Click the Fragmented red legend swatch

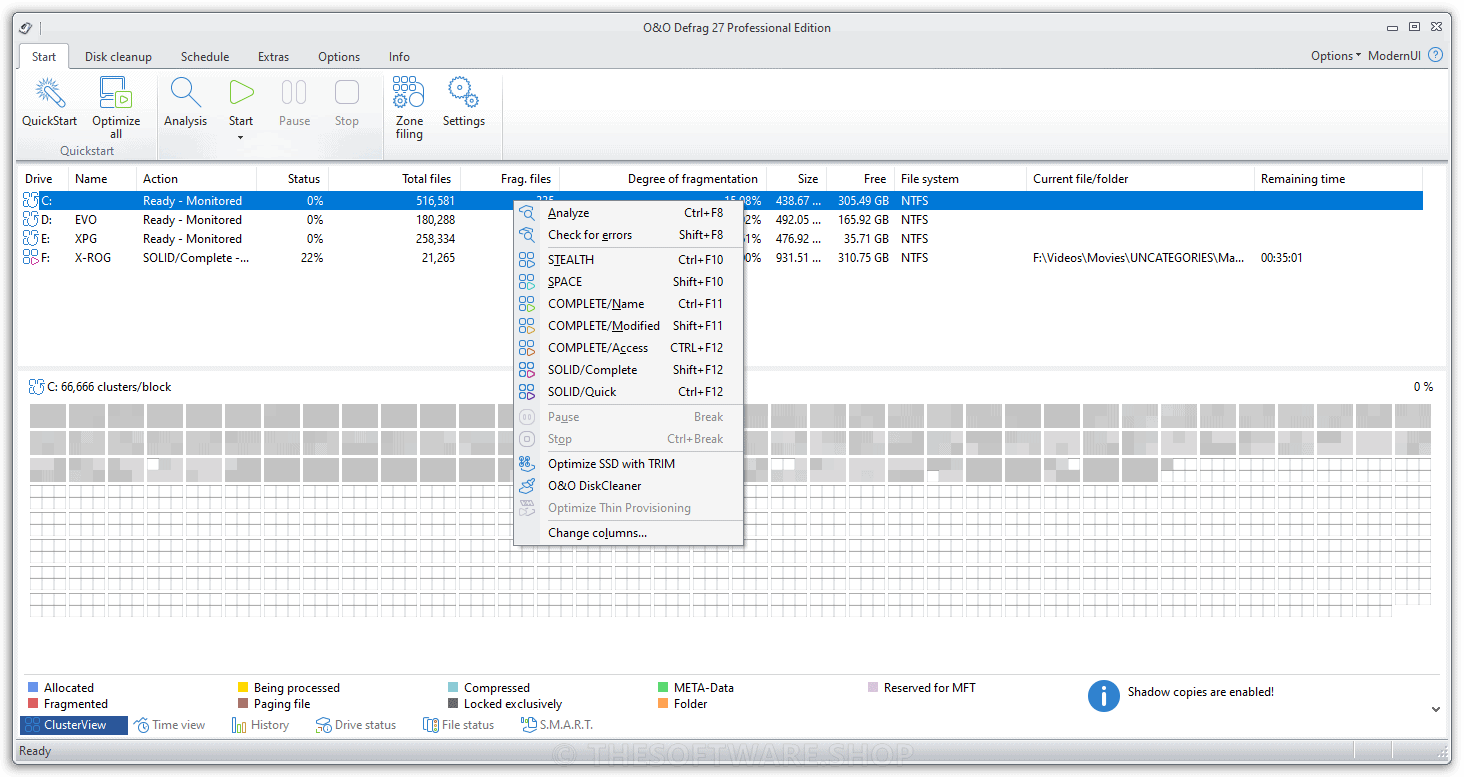pos(33,704)
